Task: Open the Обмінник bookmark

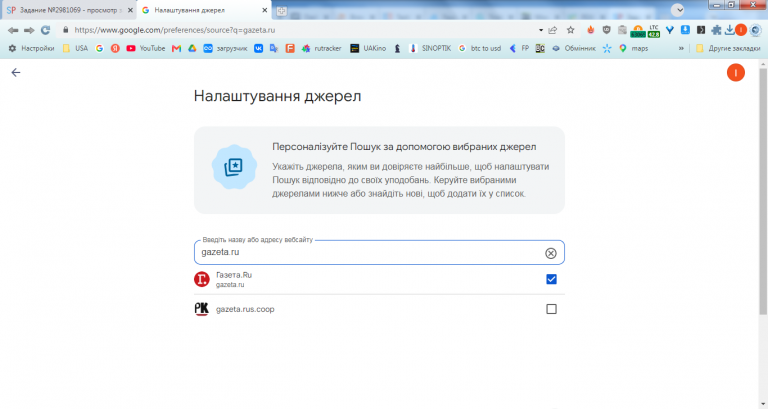Action: [574, 48]
